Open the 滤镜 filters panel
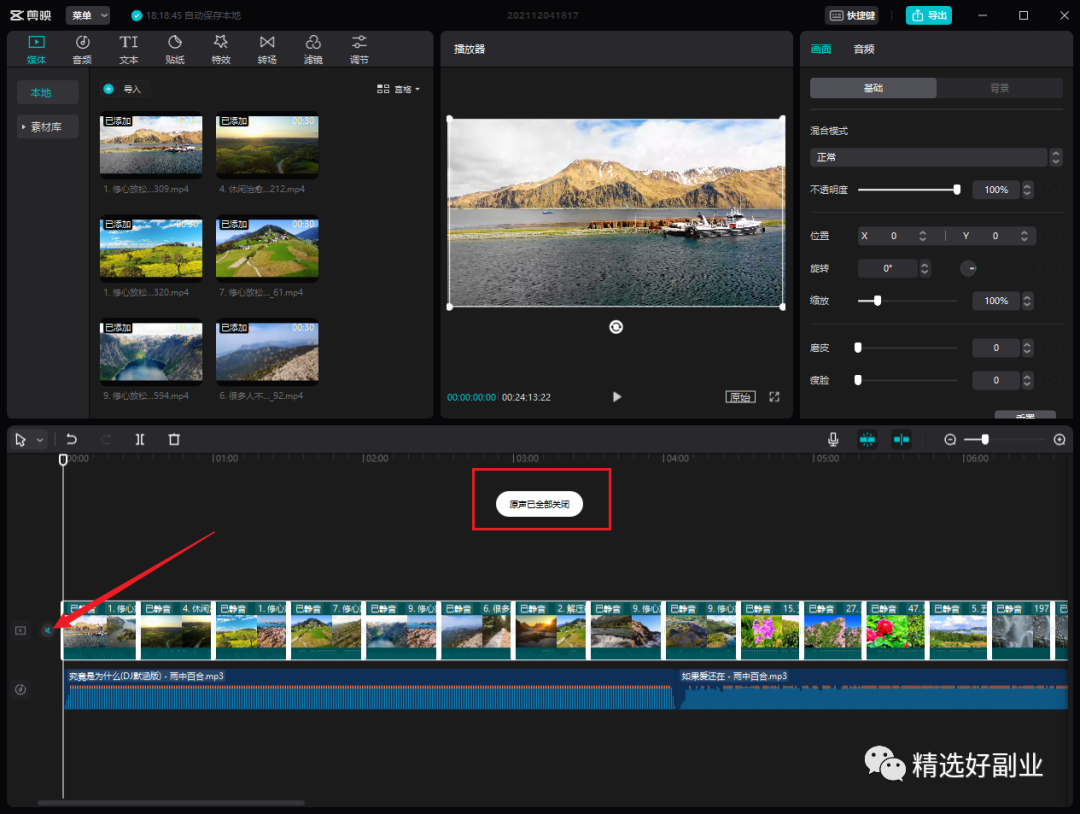1080x814 pixels. (313, 48)
